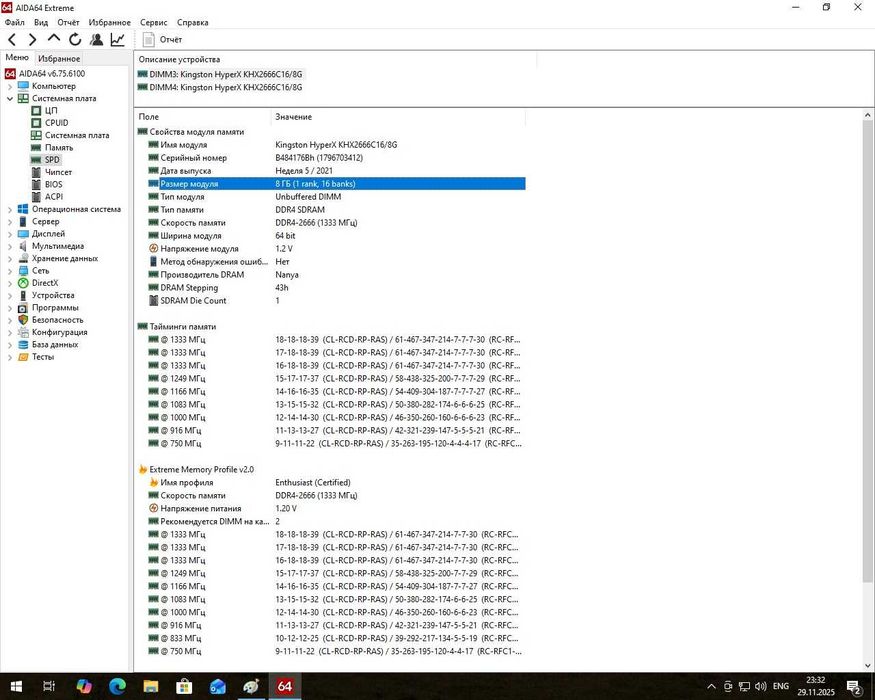This screenshot has width=875, height=700.
Task: Open File Explorer from the taskbar
Action: click(151, 686)
